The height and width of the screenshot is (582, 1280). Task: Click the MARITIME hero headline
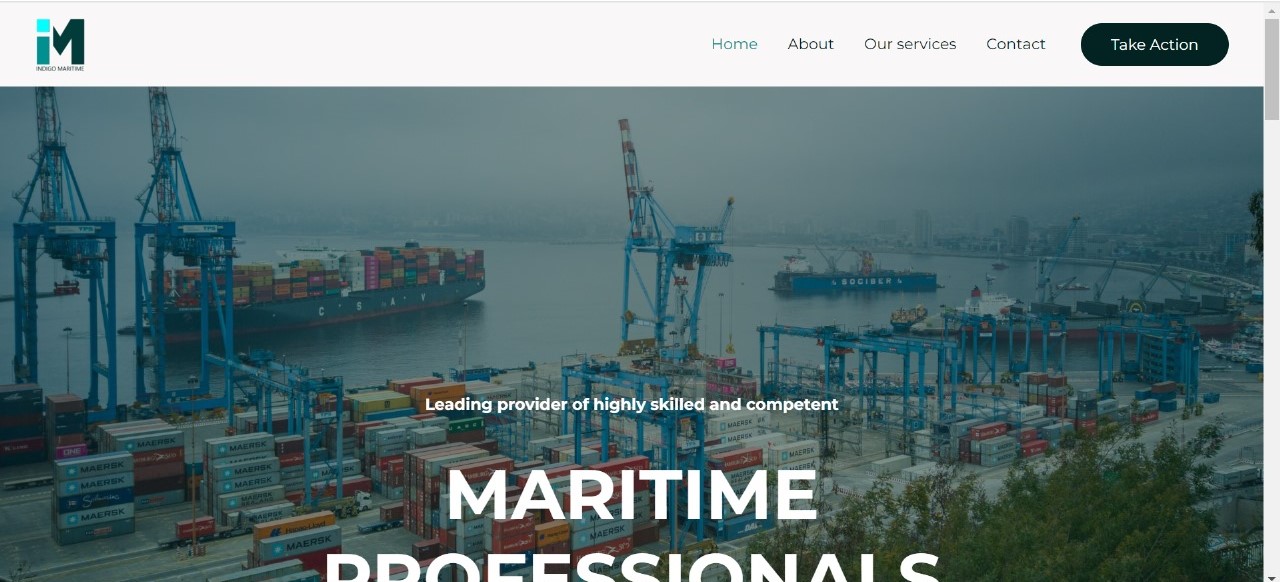pyautogui.click(x=631, y=494)
